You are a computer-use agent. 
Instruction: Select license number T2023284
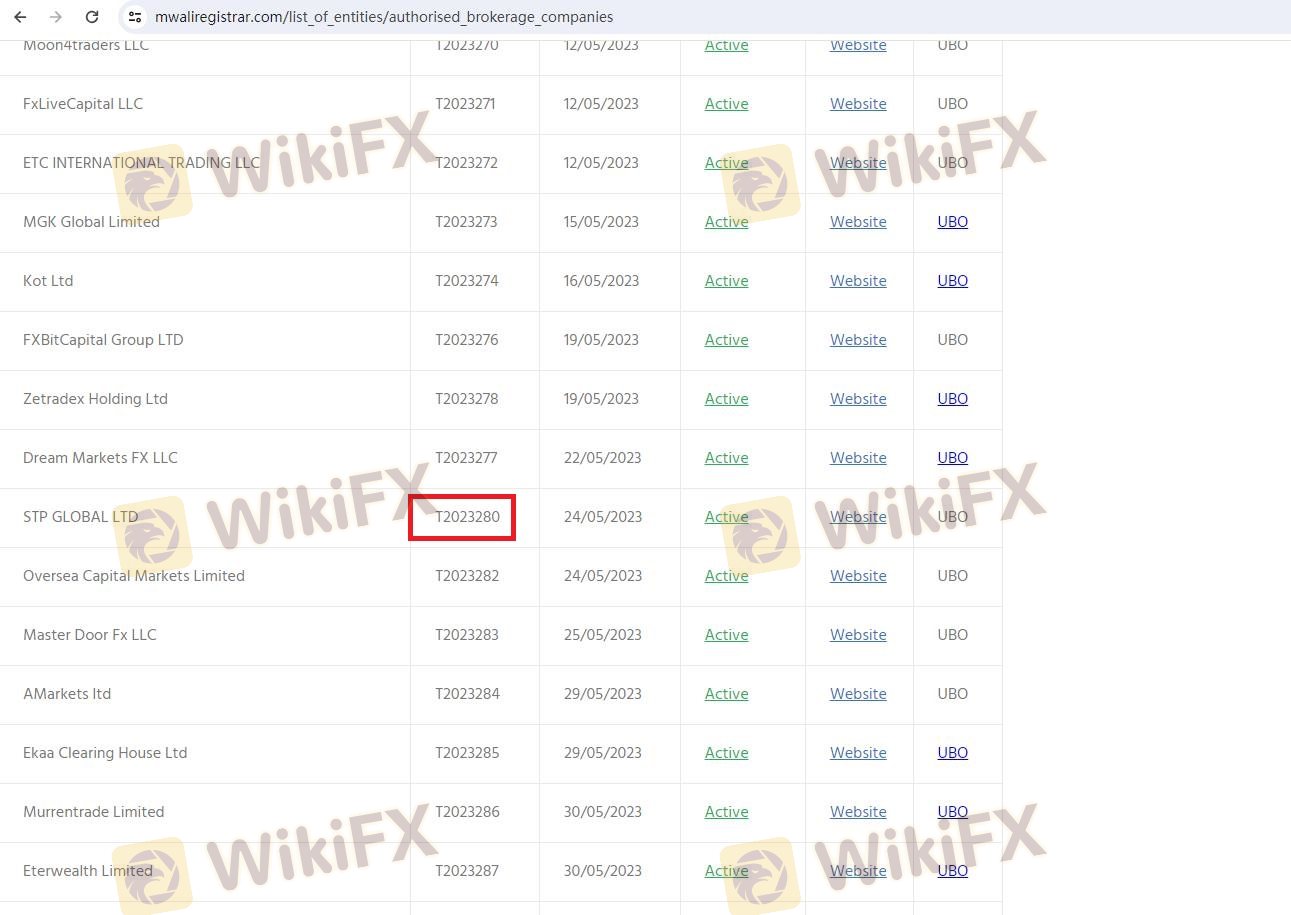(x=467, y=694)
